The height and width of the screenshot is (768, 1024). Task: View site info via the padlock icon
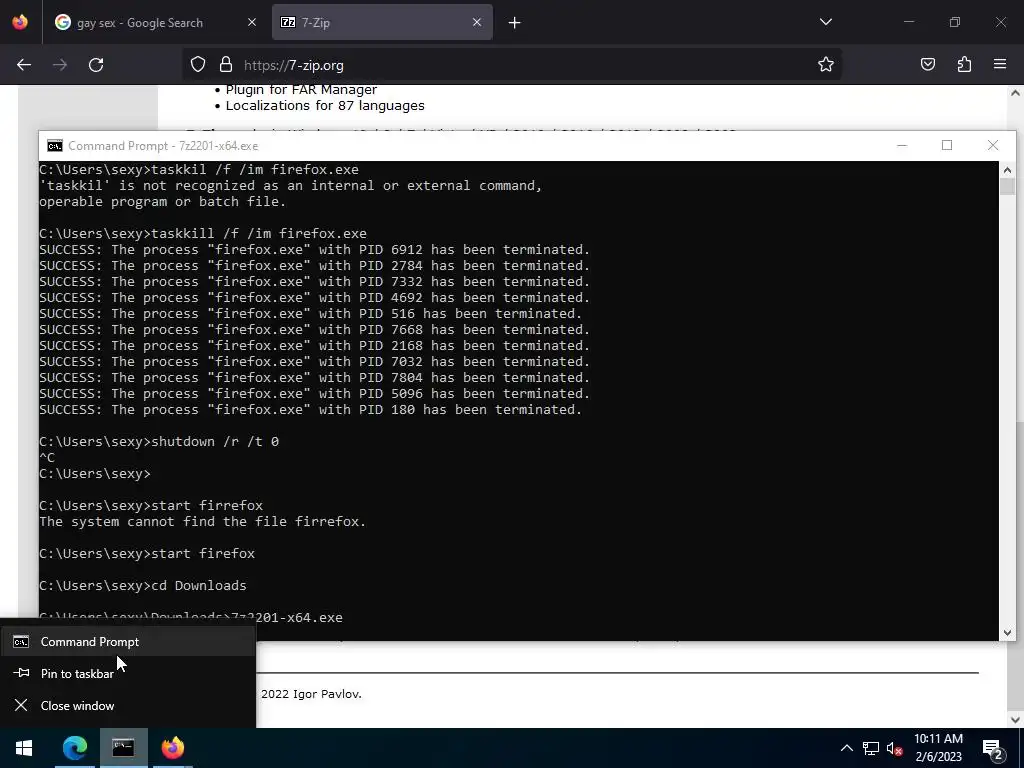coord(226,65)
